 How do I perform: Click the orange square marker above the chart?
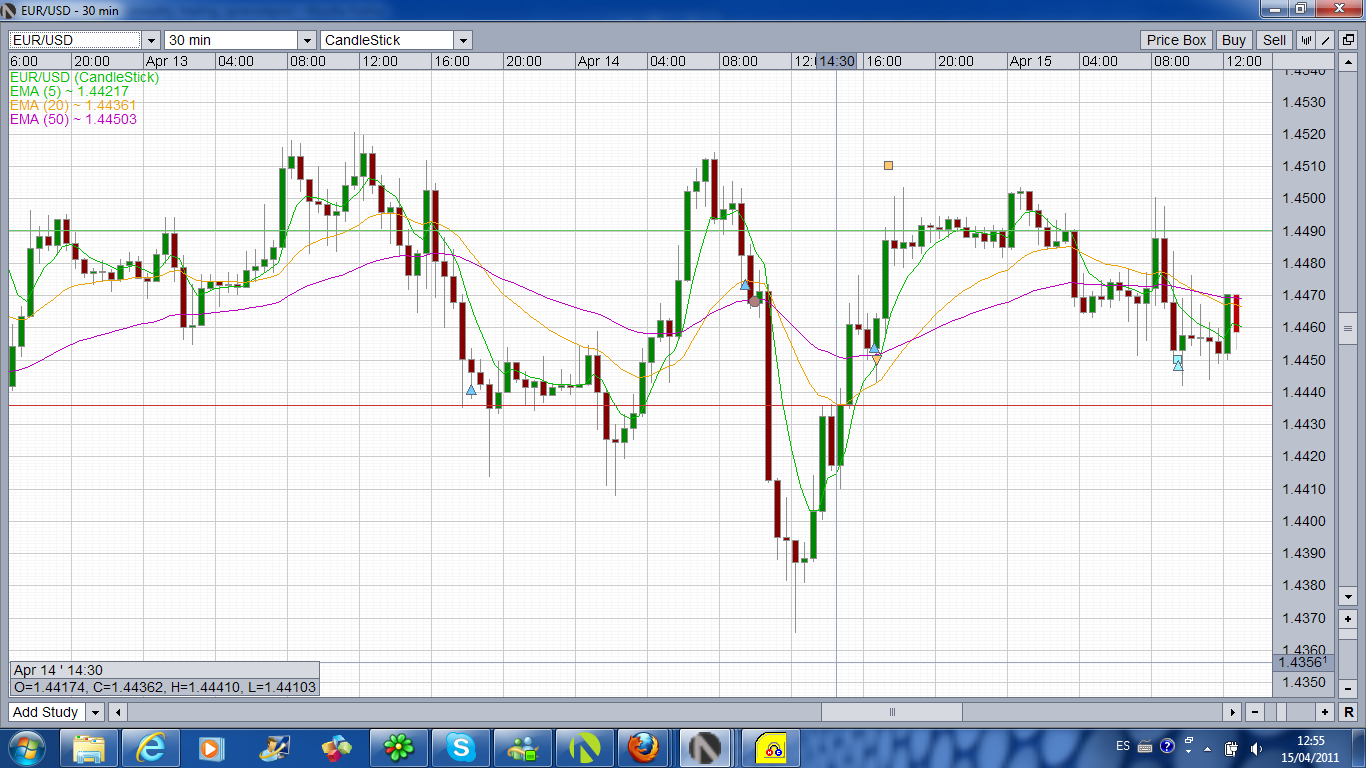click(x=888, y=165)
